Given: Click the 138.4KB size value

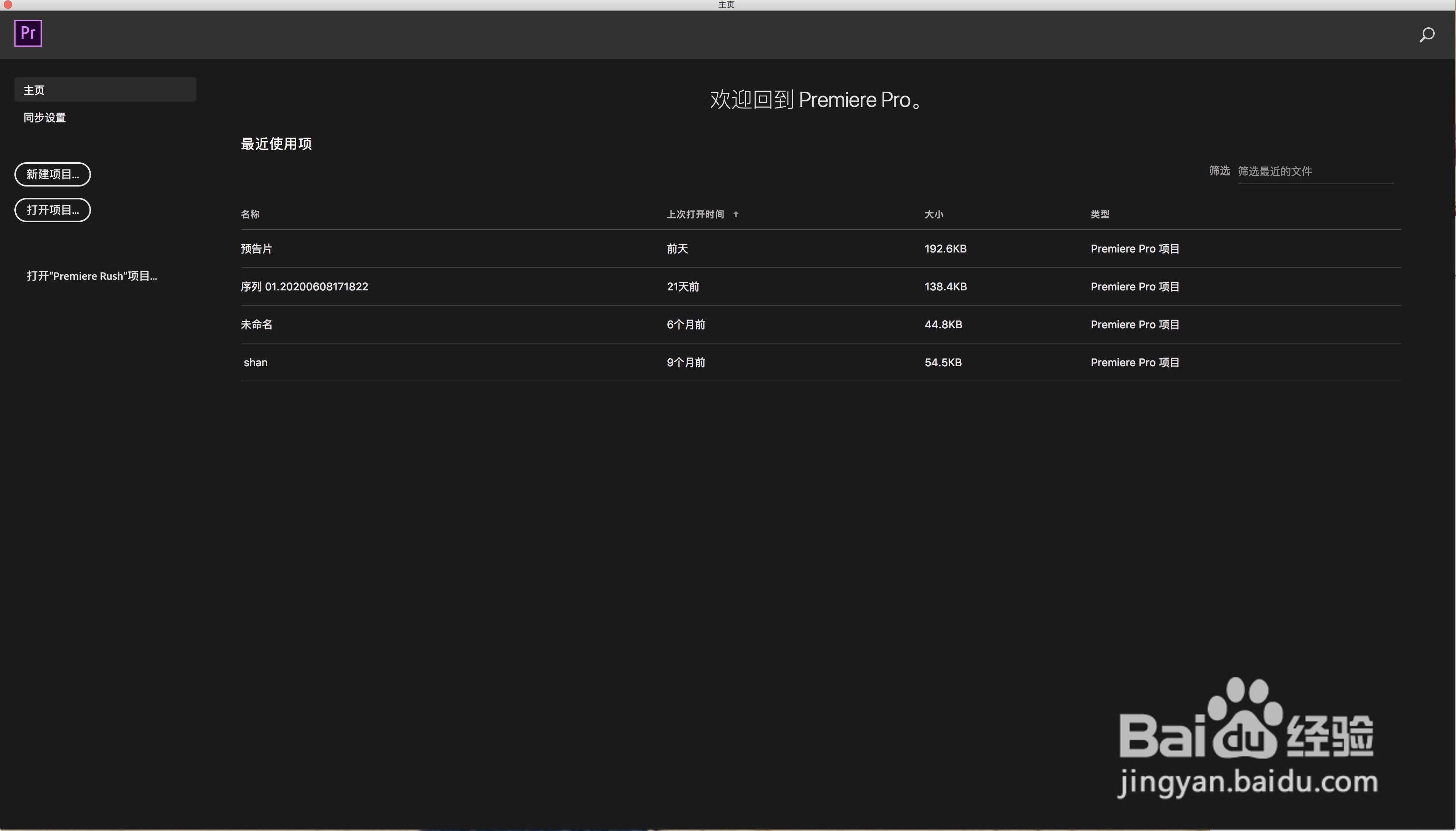Looking at the screenshot, I should click(946, 287).
